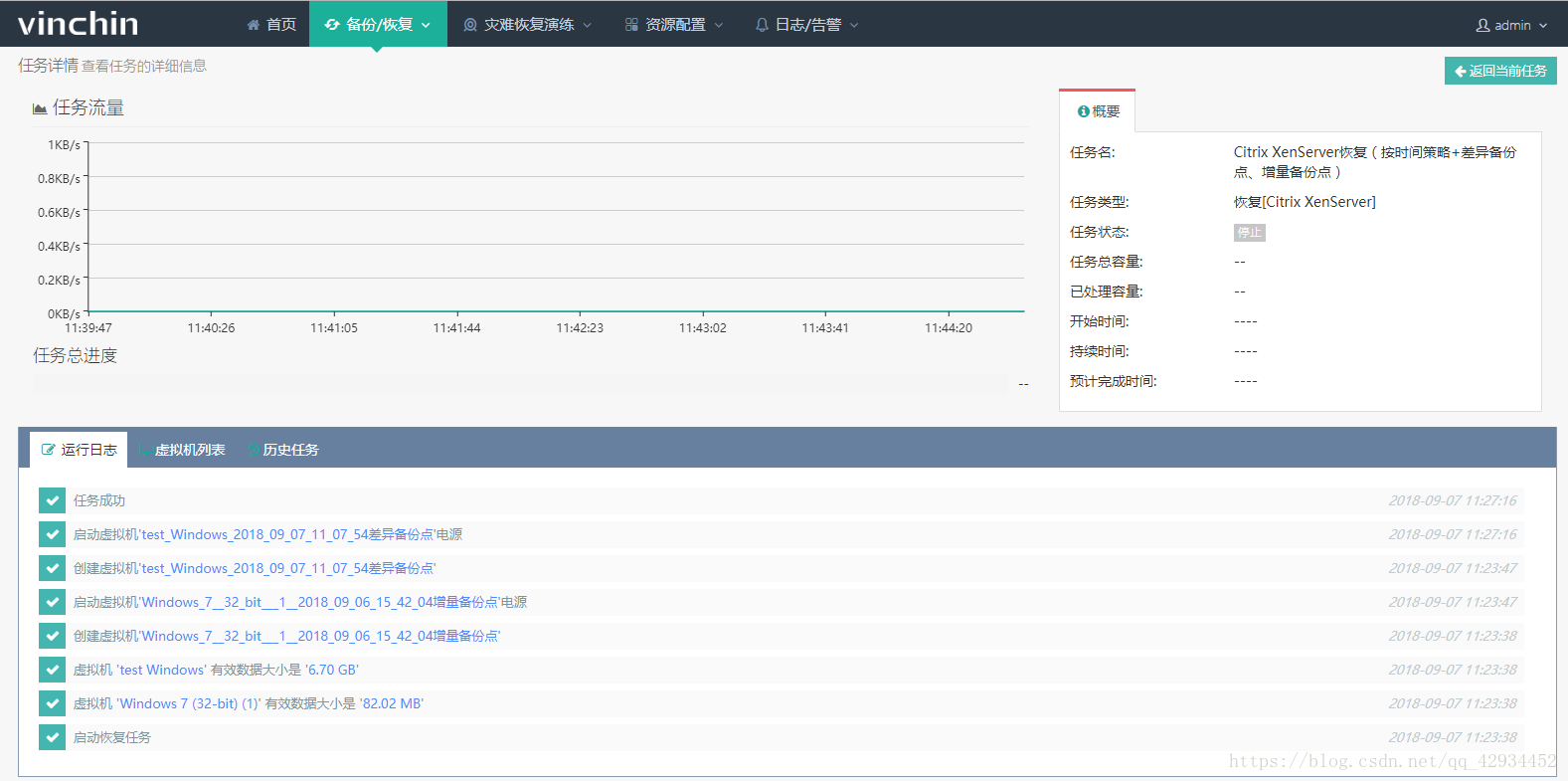Click the arrow icon on 返回当前任务
1568x781 pixels.
coord(1461,71)
